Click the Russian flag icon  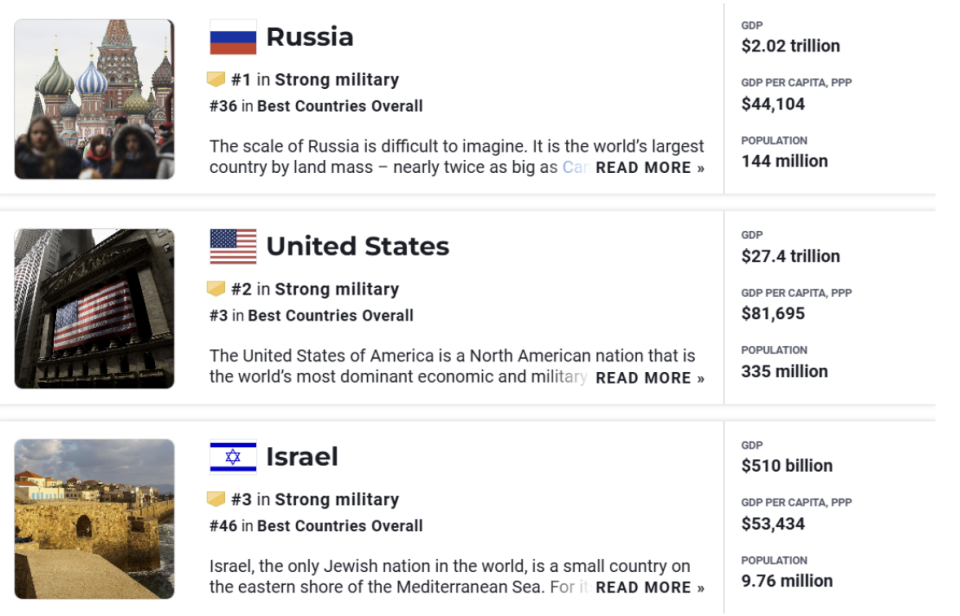coord(233,37)
